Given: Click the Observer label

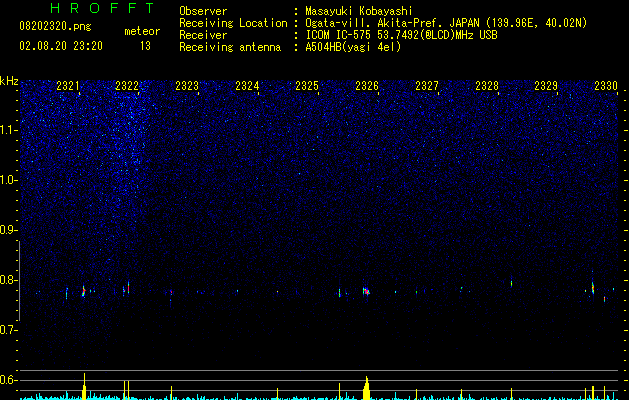Looking at the screenshot, I should [203, 11].
